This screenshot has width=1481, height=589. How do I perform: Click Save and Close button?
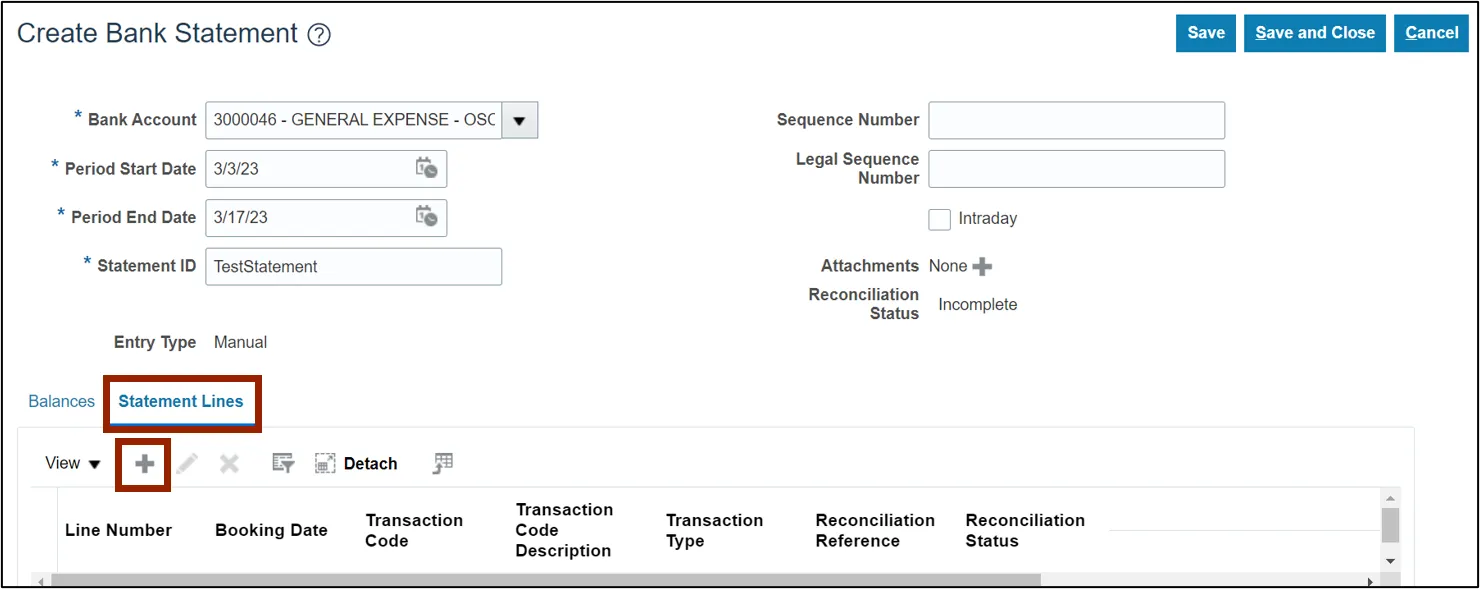tap(1314, 33)
